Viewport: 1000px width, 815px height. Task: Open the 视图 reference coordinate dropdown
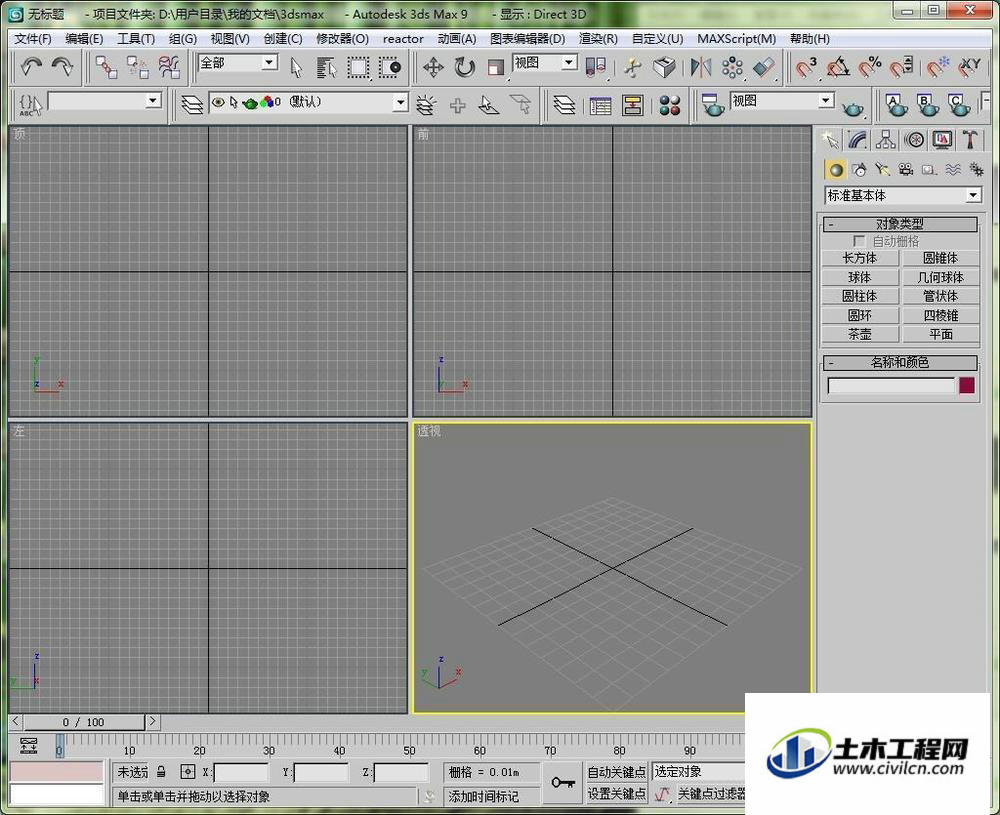pyautogui.click(x=569, y=62)
